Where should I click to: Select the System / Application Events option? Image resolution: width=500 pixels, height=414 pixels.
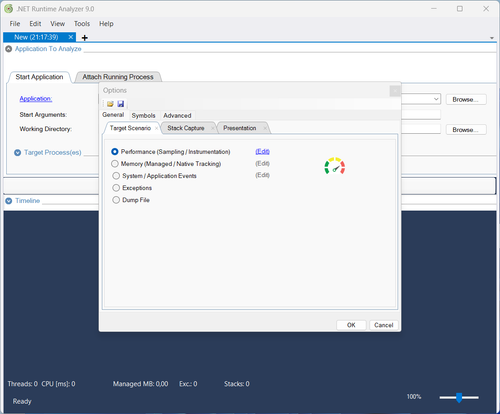tap(116, 176)
